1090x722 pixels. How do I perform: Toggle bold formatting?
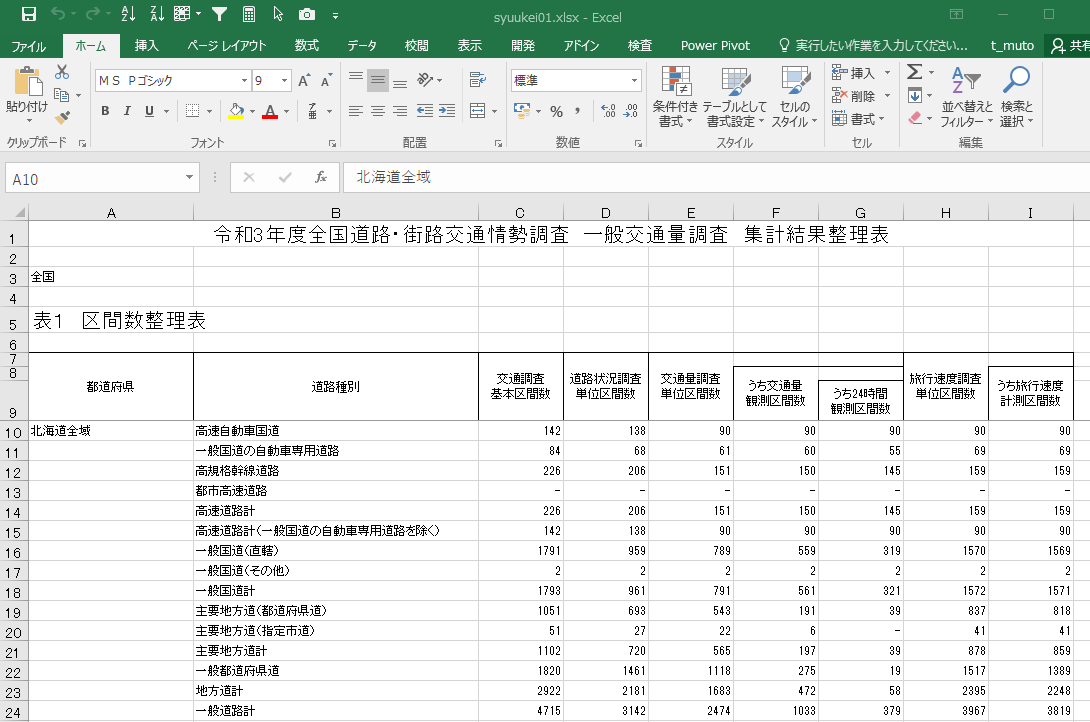click(105, 111)
